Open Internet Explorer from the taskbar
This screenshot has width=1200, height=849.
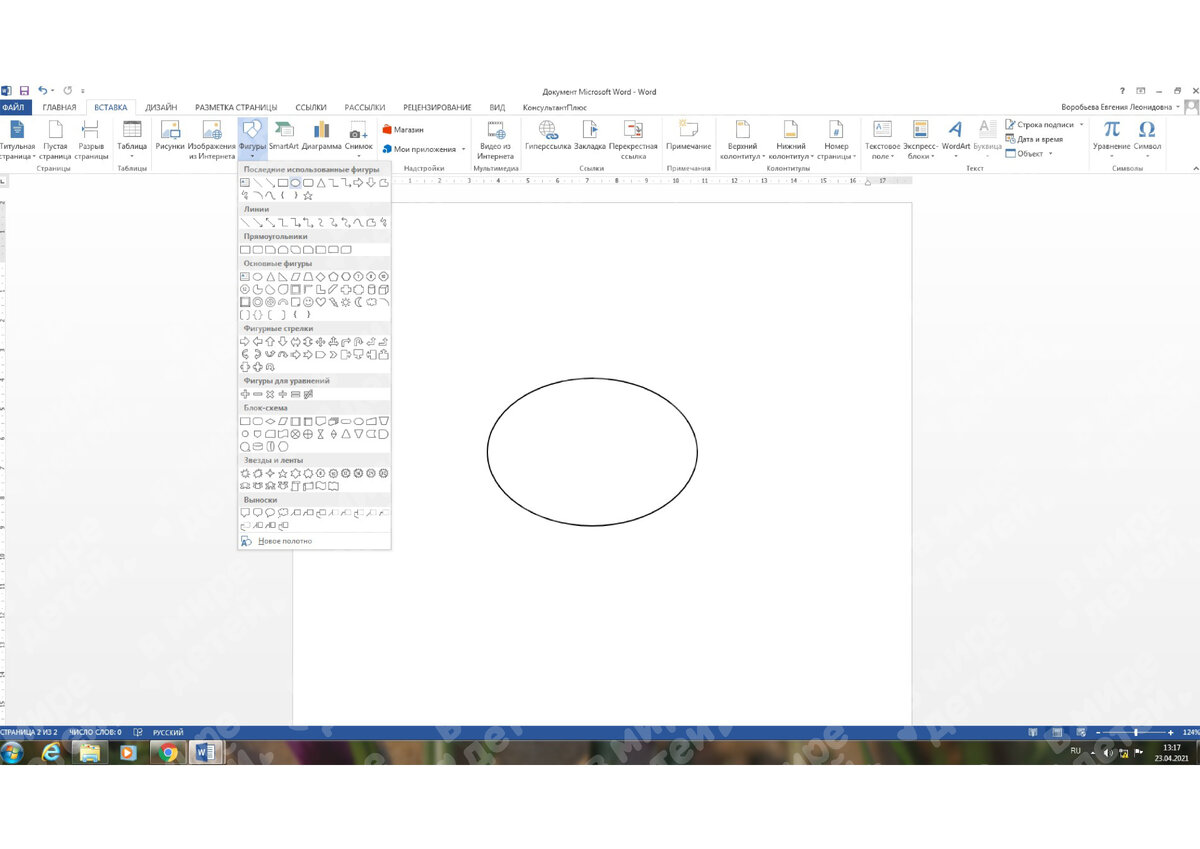pyautogui.click(x=52, y=752)
